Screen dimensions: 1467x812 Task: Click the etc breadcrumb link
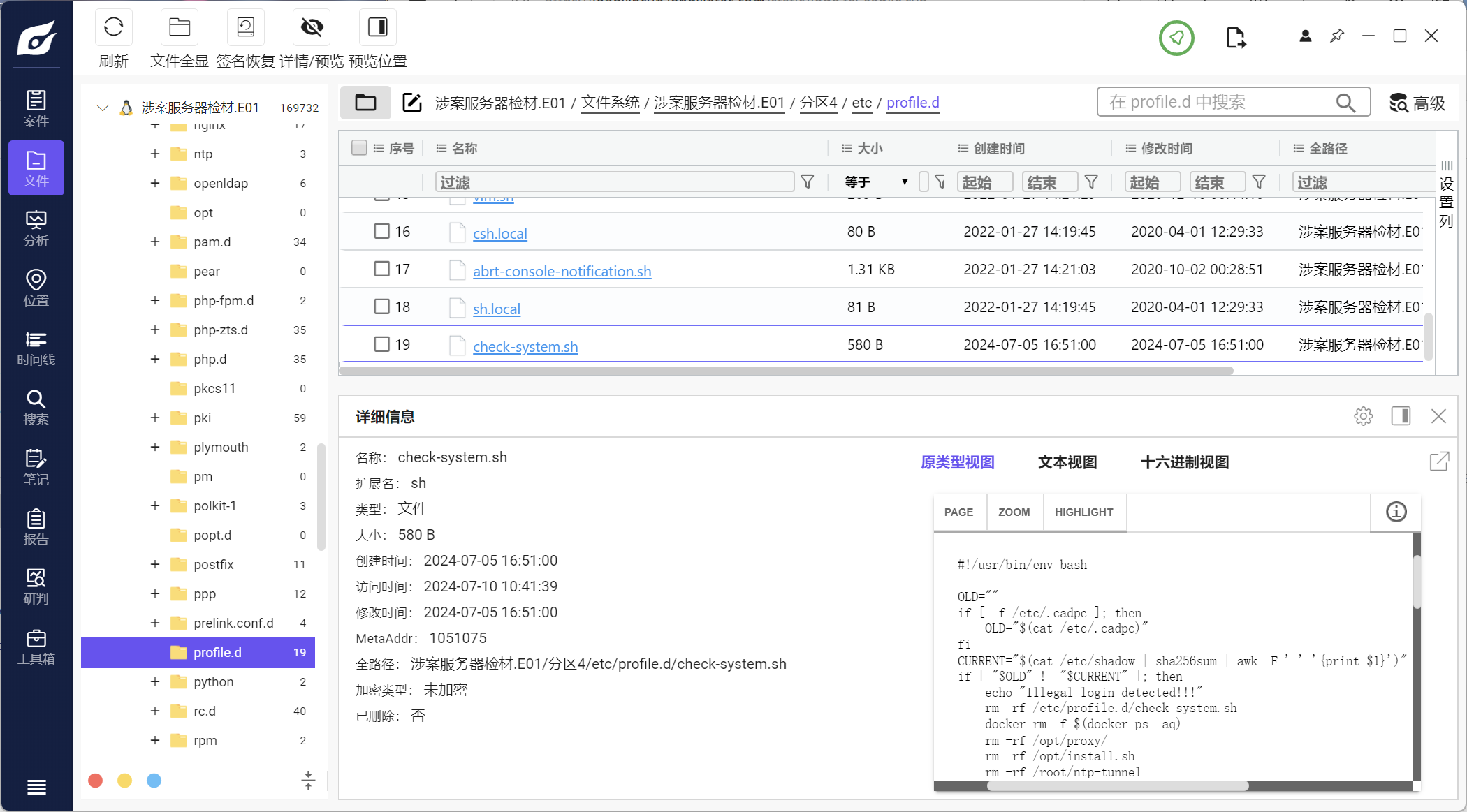[861, 103]
